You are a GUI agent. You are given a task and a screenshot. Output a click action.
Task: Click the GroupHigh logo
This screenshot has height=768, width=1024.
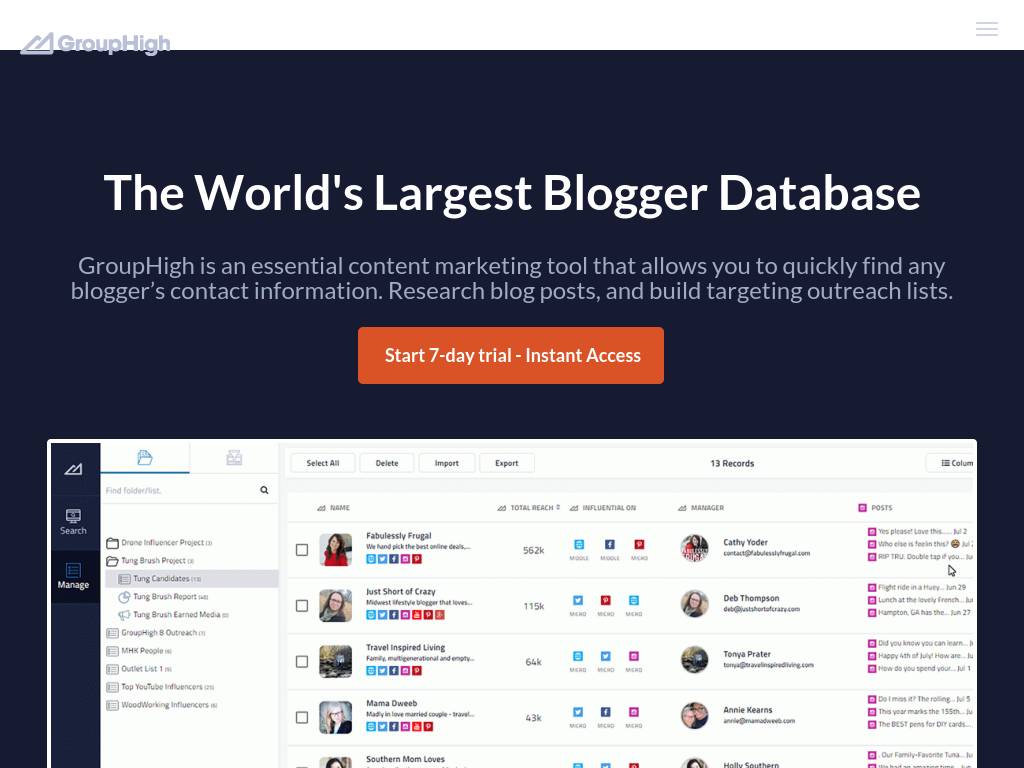(x=96, y=43)
